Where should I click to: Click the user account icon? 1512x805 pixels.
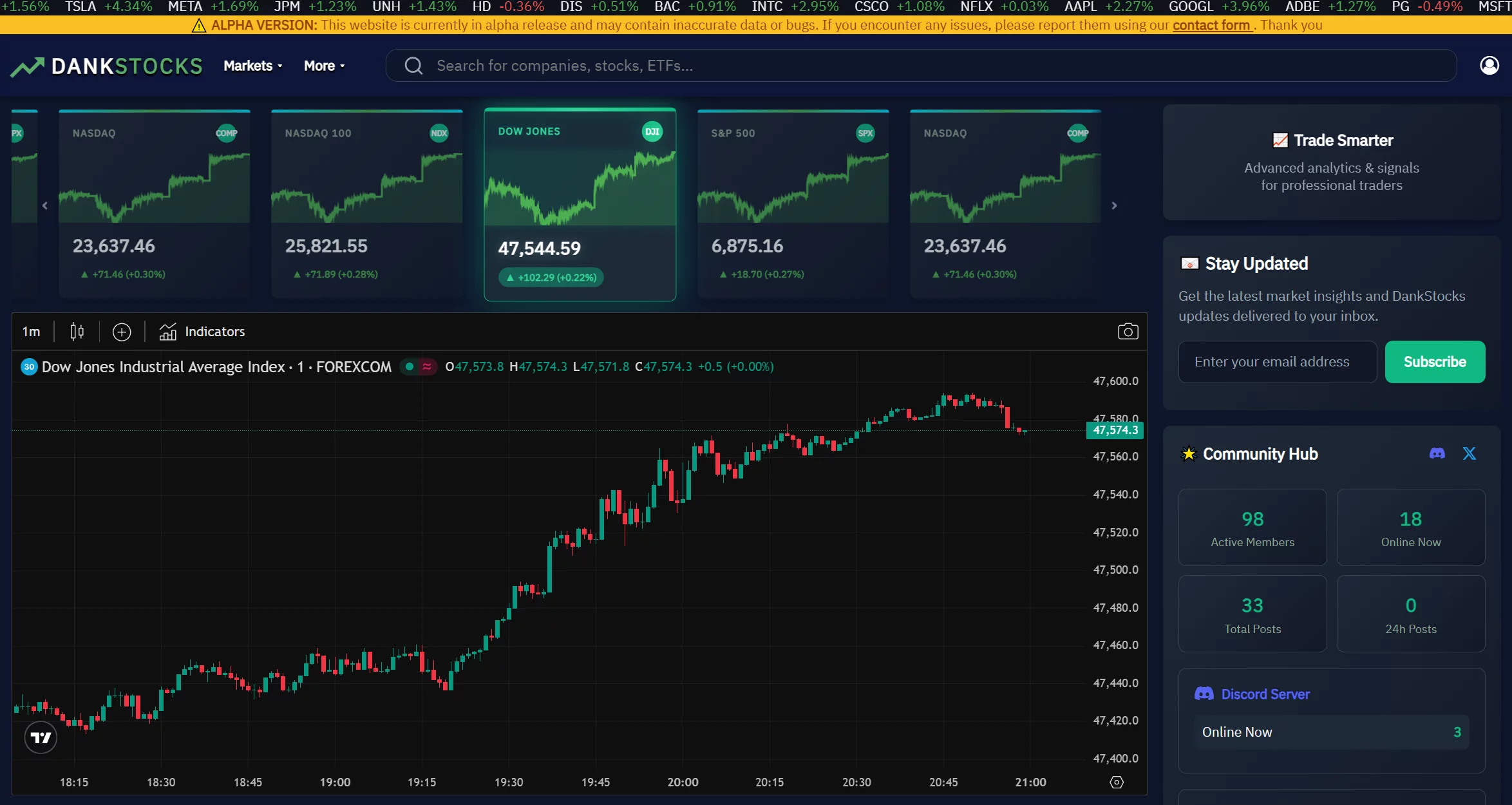point(1489,64)
